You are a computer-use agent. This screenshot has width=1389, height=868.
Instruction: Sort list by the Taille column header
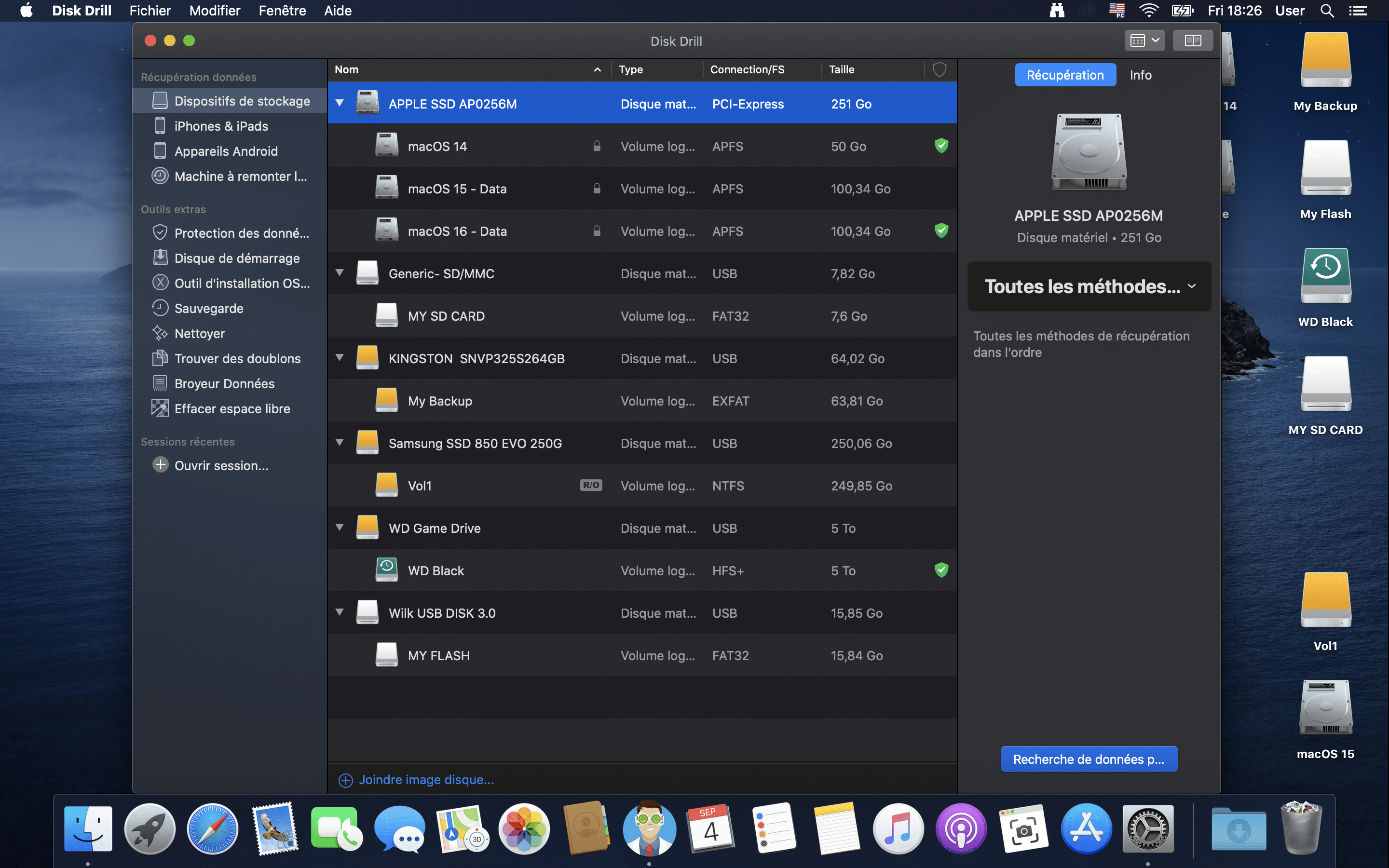coord(842,69)
